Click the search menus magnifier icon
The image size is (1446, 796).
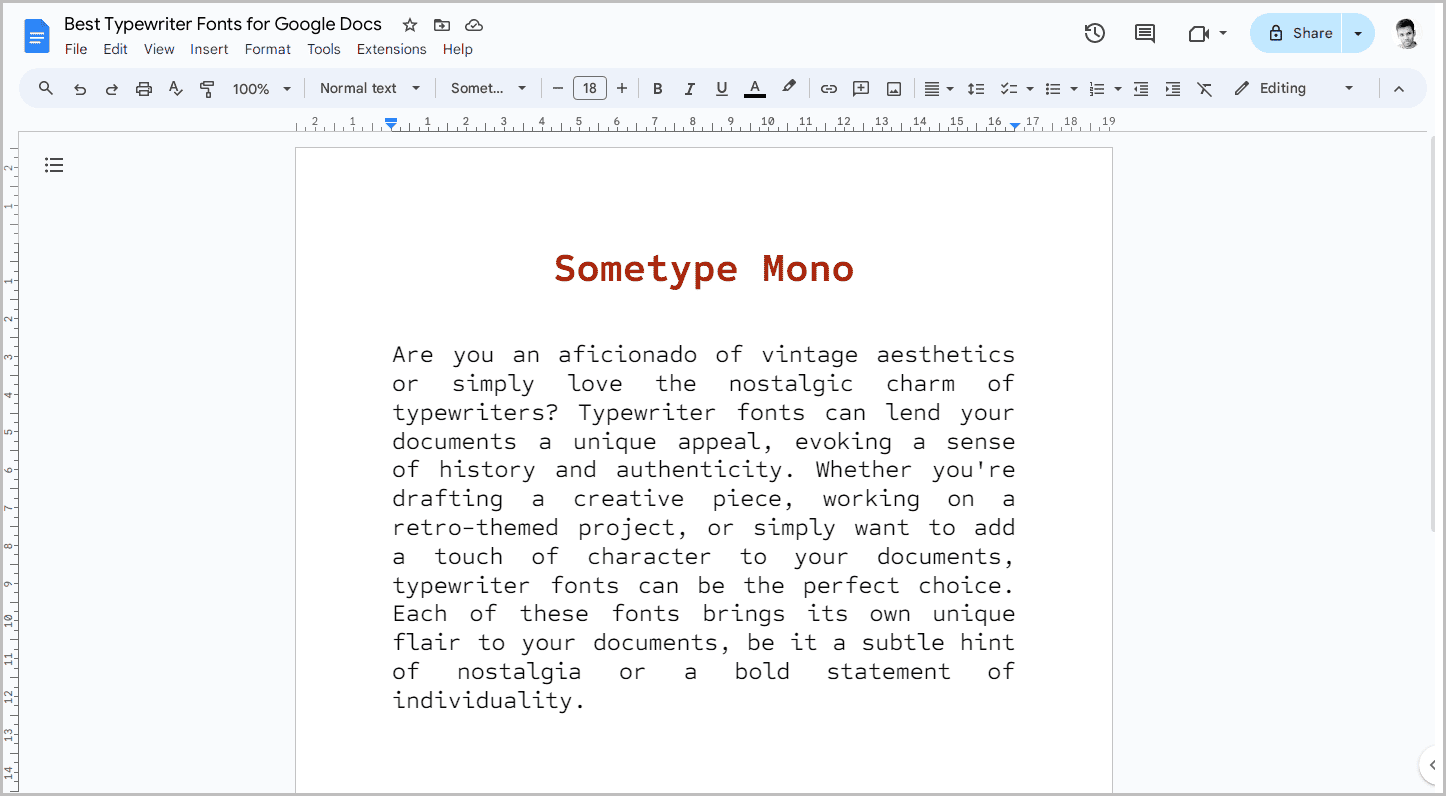pos(46,88)
